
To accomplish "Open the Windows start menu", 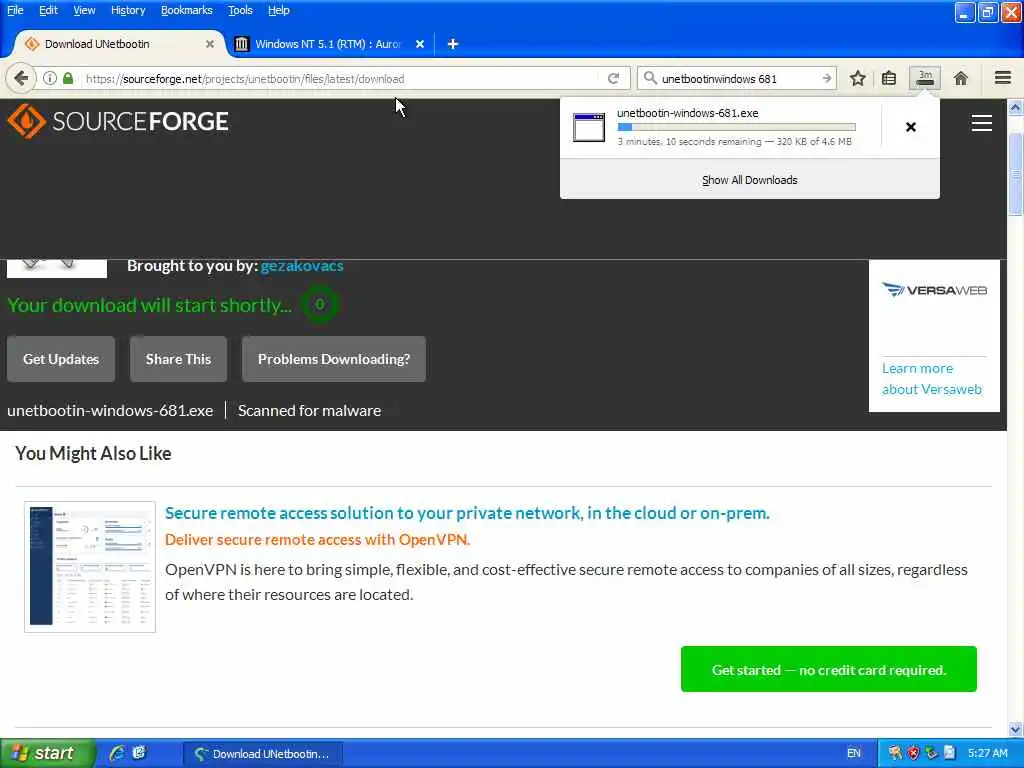I will click(47, 753).
